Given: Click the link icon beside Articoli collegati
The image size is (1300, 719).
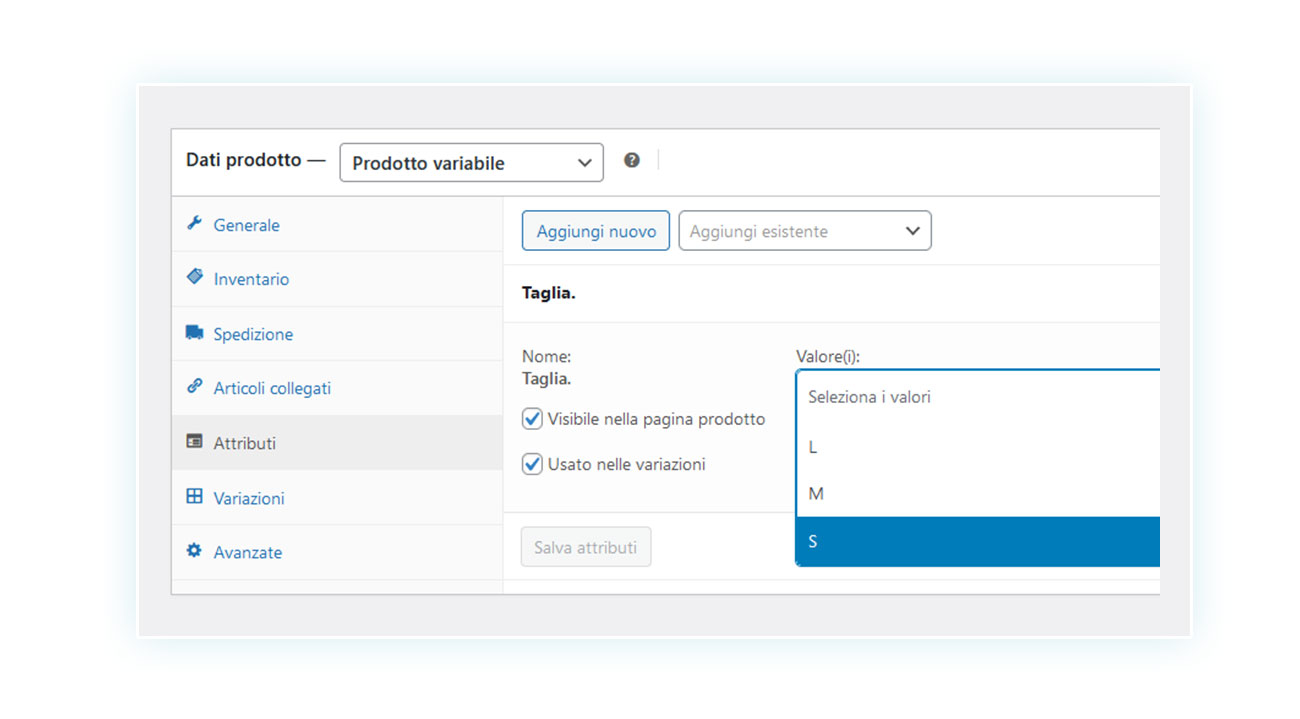Looking at the screenshot, I should coord(194,387).
